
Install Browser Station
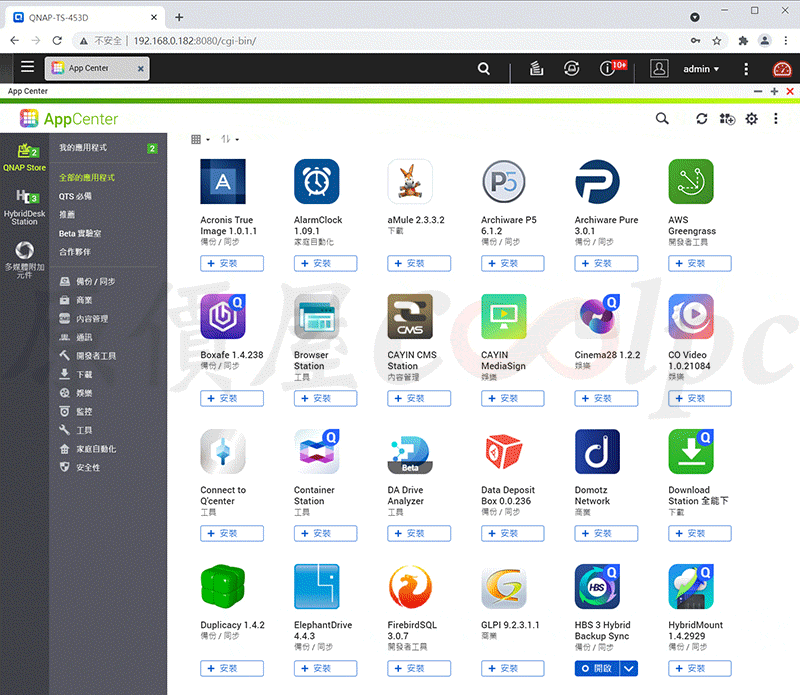coord(326,398)
